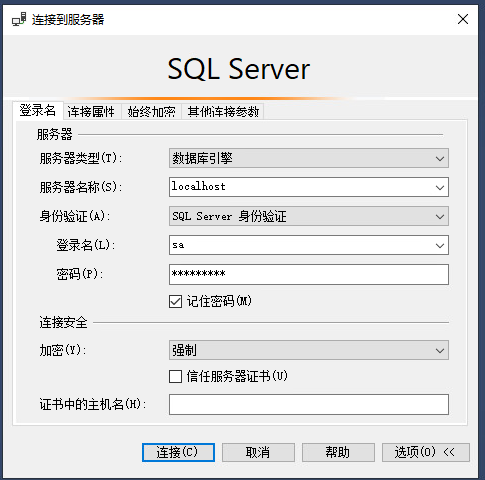The height and width of the screenshot is (480, 485).
Task: Click the 连接安全 section heading
Action: click(63, 322)
